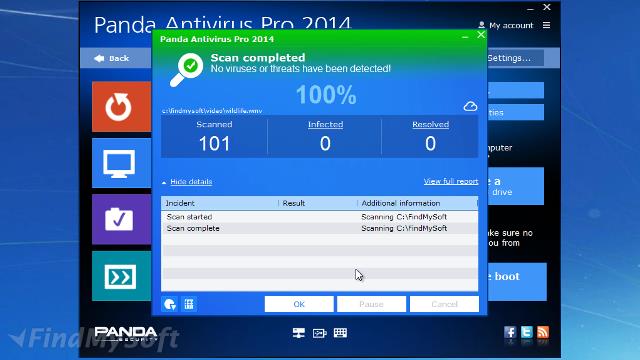Click the orange update tile

(x=122, y=107)
